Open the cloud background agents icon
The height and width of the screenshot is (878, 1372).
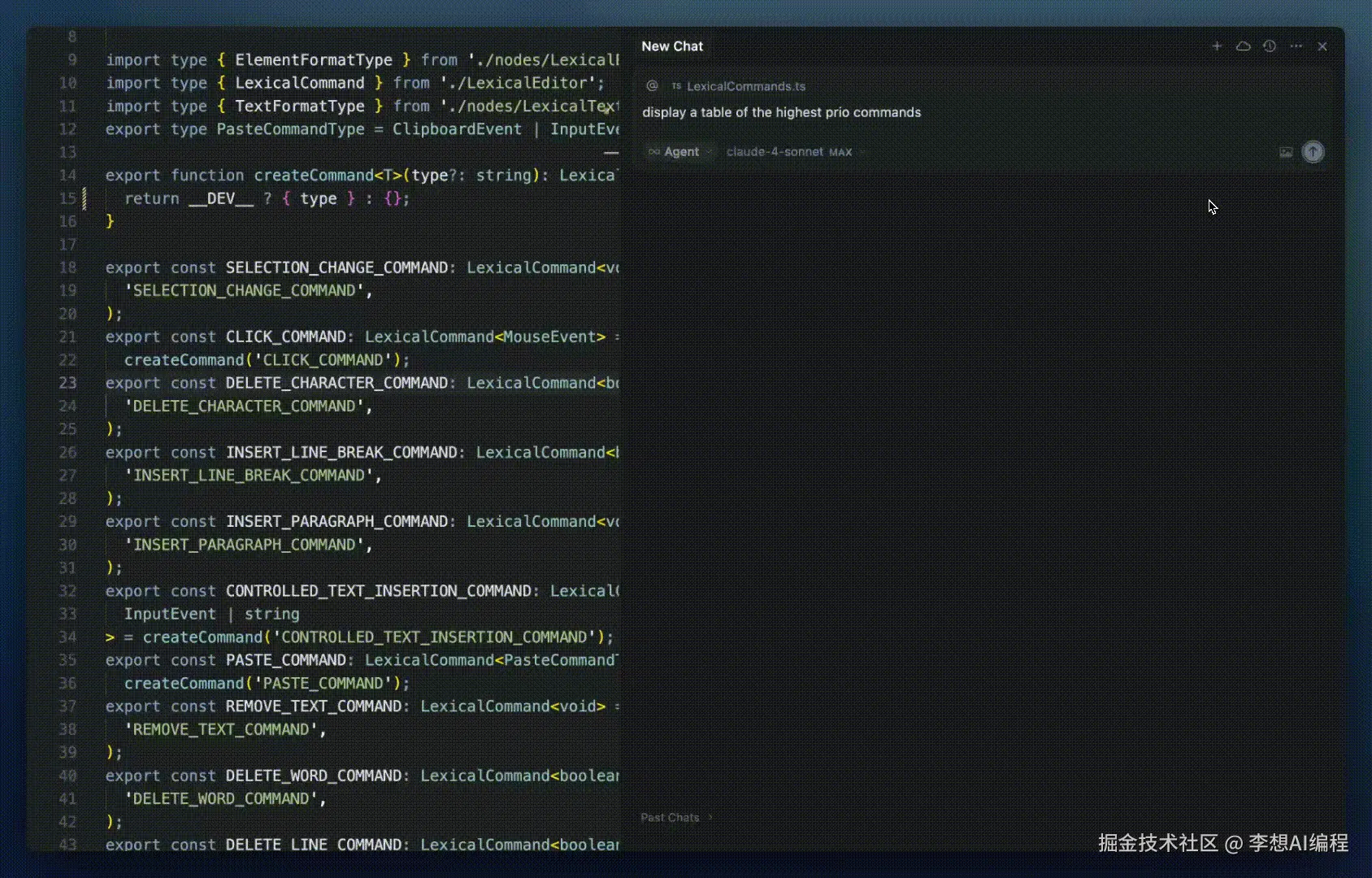(1243, 46)
